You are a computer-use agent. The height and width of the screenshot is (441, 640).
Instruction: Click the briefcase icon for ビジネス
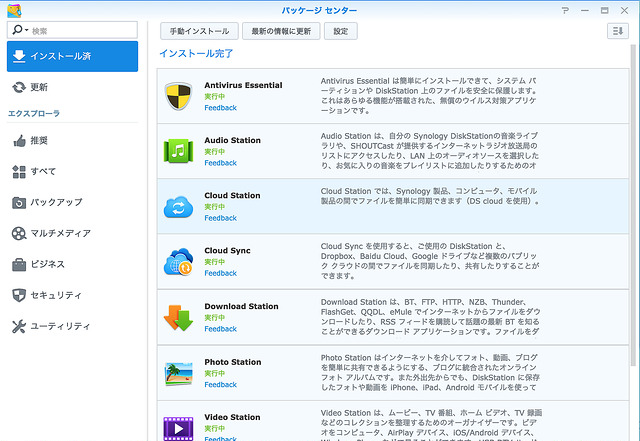19,265
